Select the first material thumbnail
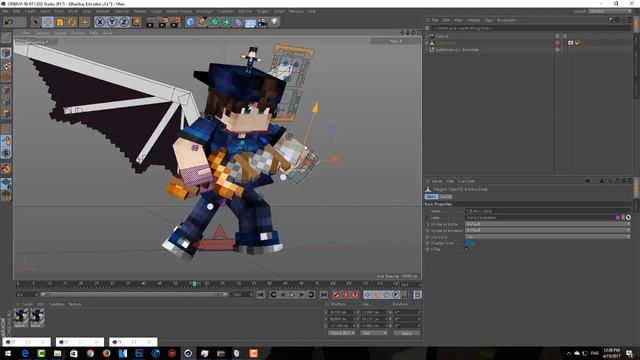 21,318
